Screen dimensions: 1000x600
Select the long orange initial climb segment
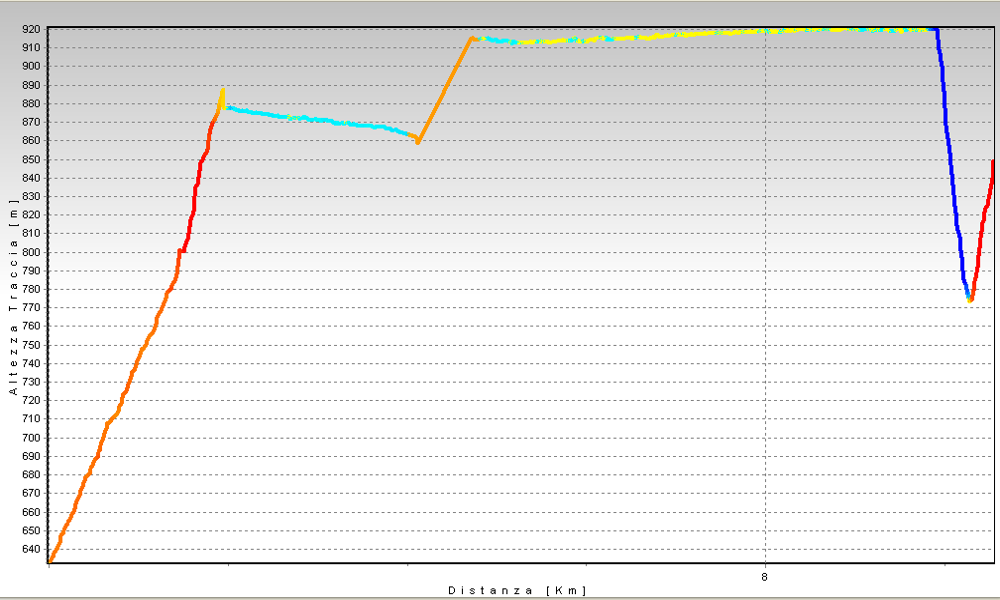click(120, 400)
